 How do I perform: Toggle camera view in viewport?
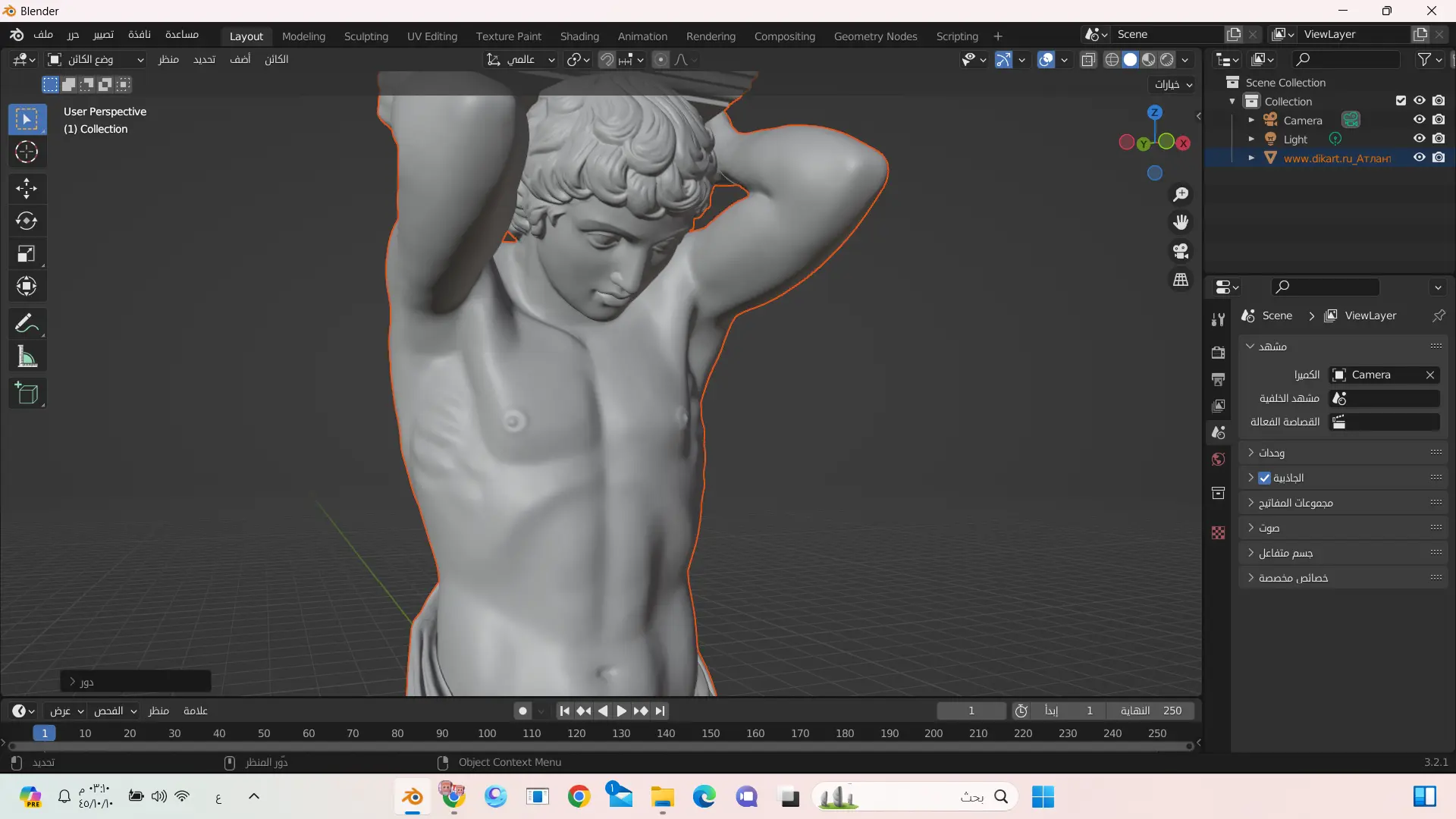click(1181, 251)
